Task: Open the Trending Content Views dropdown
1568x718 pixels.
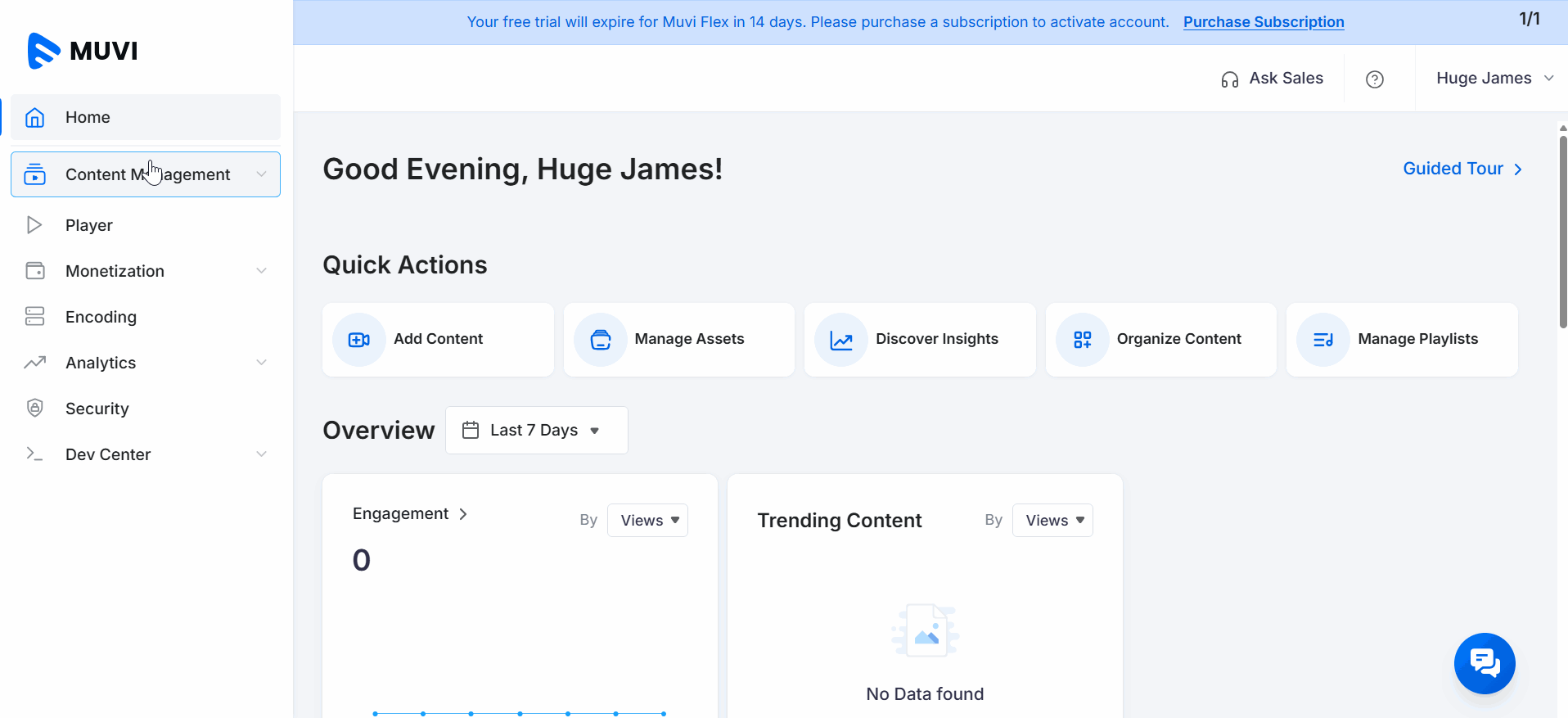Action: (x=1052, y=521)
